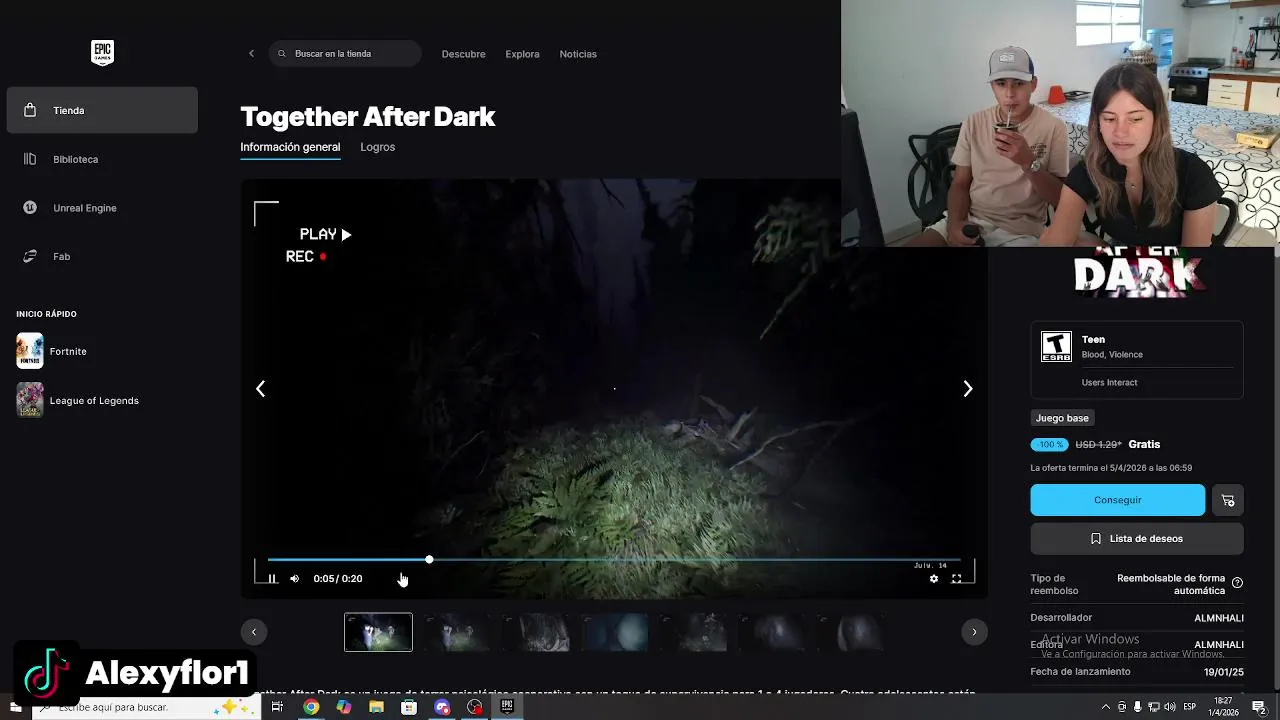Image resolution: width=1280 pixels, height=720 pixels.
Task: Select the fourth media thumbnail
Action: tap(615, 632)
